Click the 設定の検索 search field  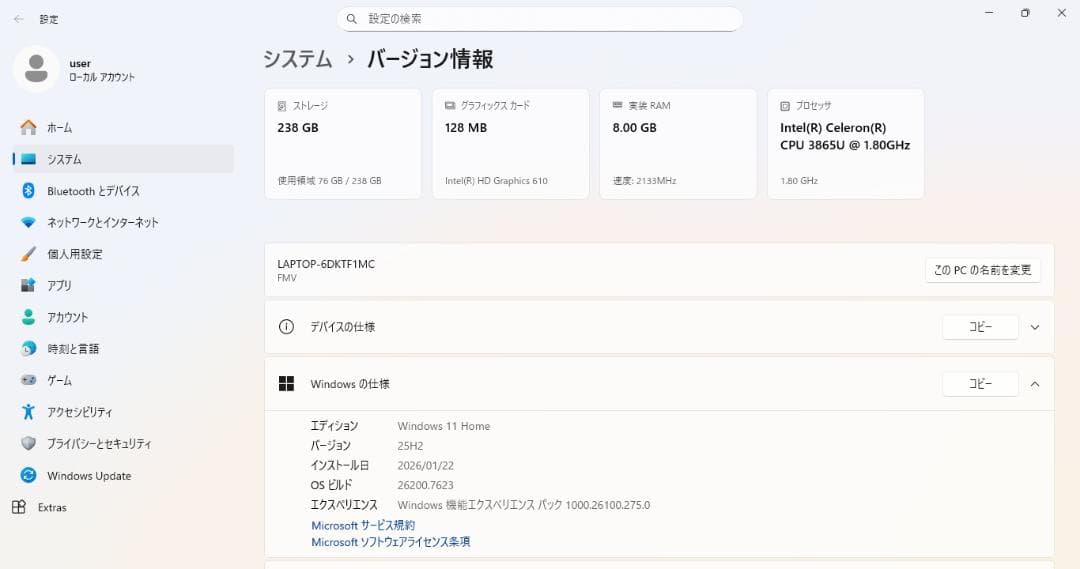(539, 19)
